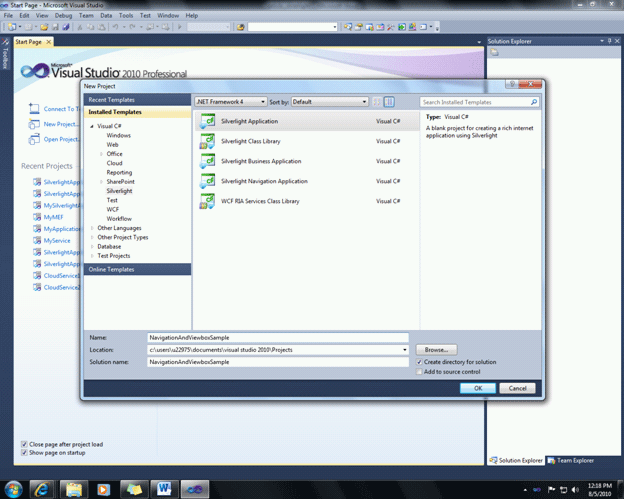Image resolution: width=624 pixels, height=499 pixels.
Task: Click the Open Project icon on Start Page
Action: [x=34, y=139]
